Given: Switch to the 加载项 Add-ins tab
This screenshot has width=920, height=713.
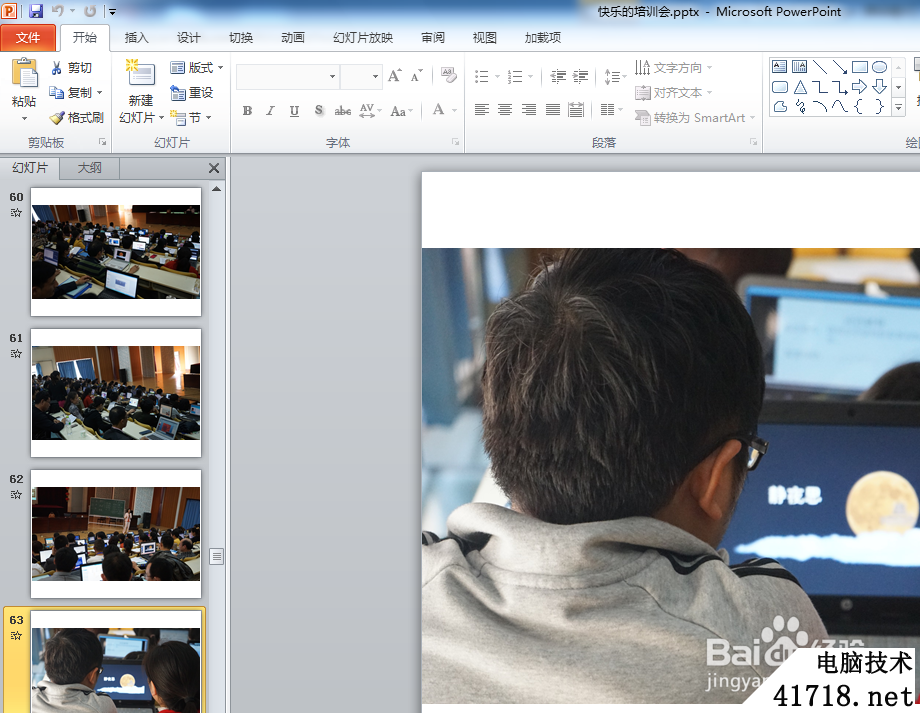Looking at the screenshot, I should click(543, 38).
